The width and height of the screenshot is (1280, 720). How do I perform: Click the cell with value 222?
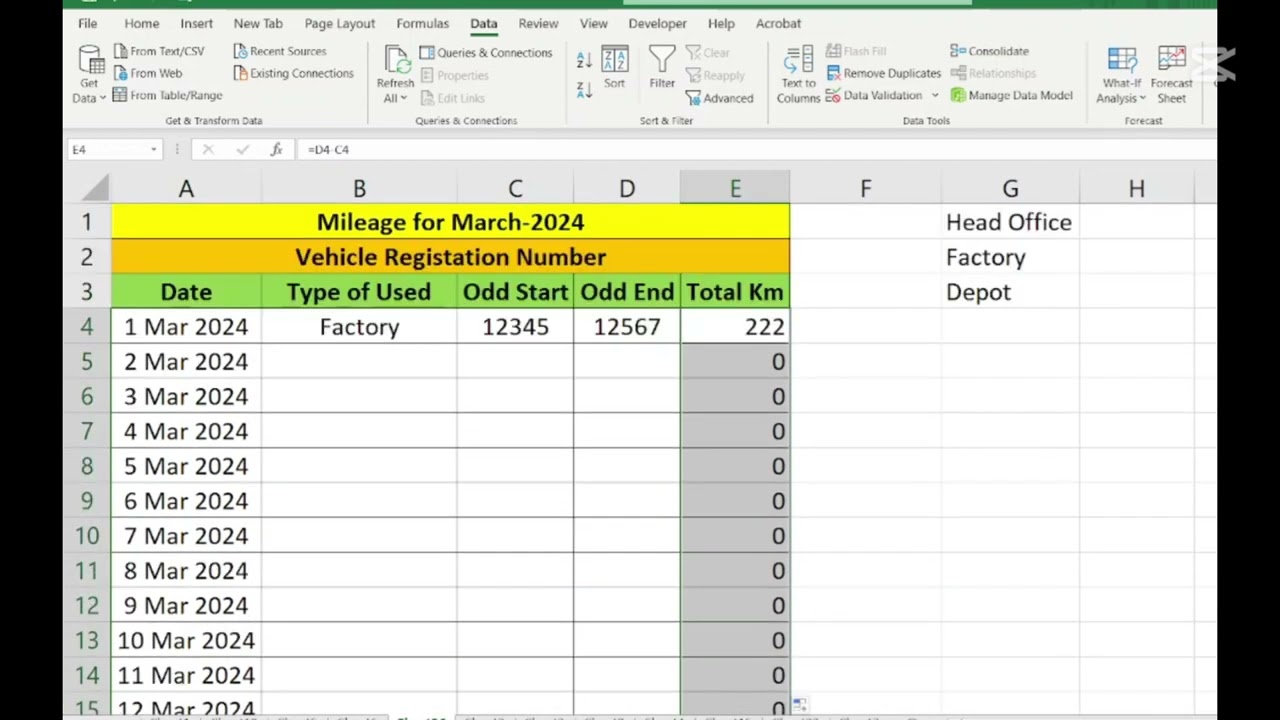pyautogui.click(x=735, y=327)
